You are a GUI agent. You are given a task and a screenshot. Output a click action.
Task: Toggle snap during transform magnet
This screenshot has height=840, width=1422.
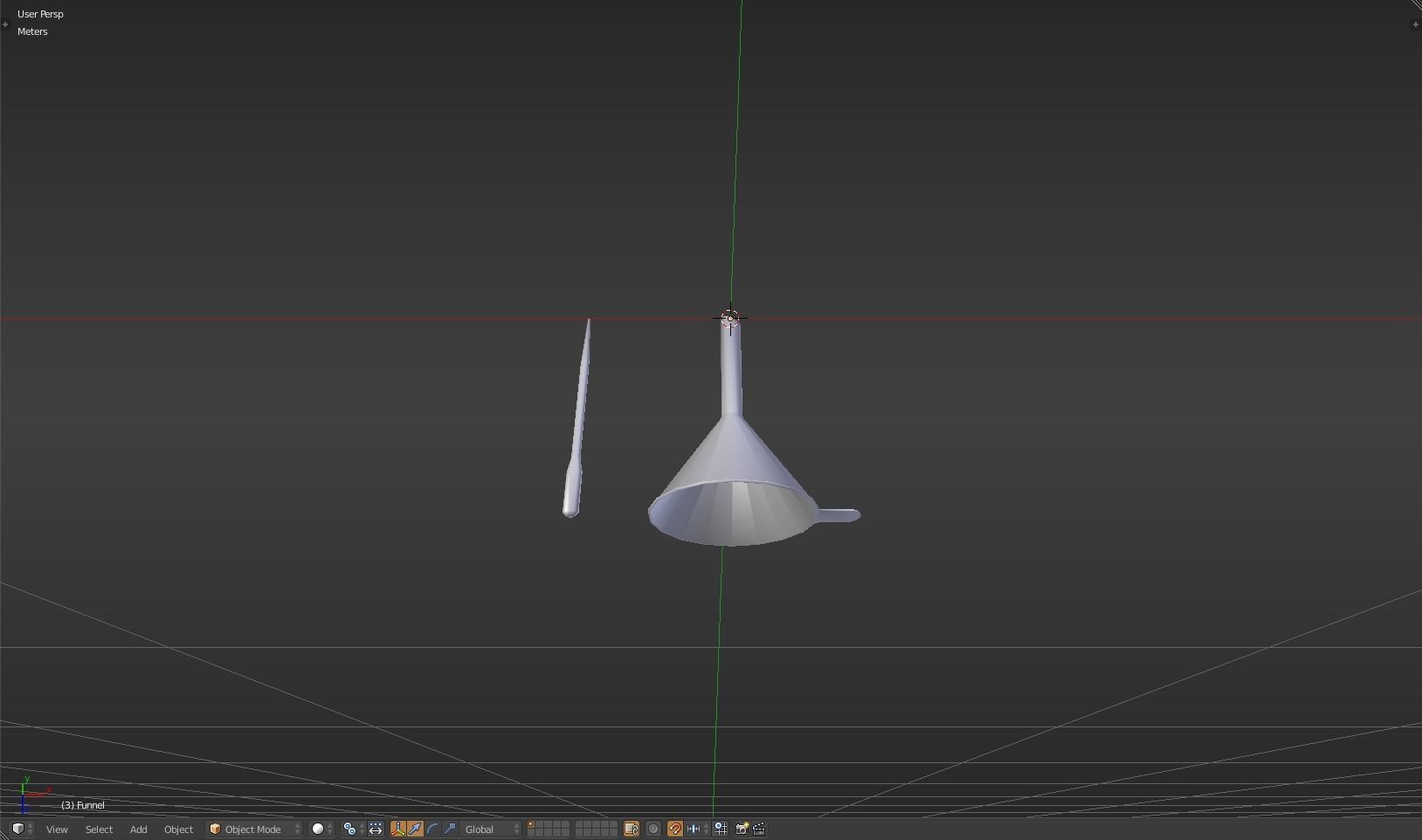click(x=674, y=829)
